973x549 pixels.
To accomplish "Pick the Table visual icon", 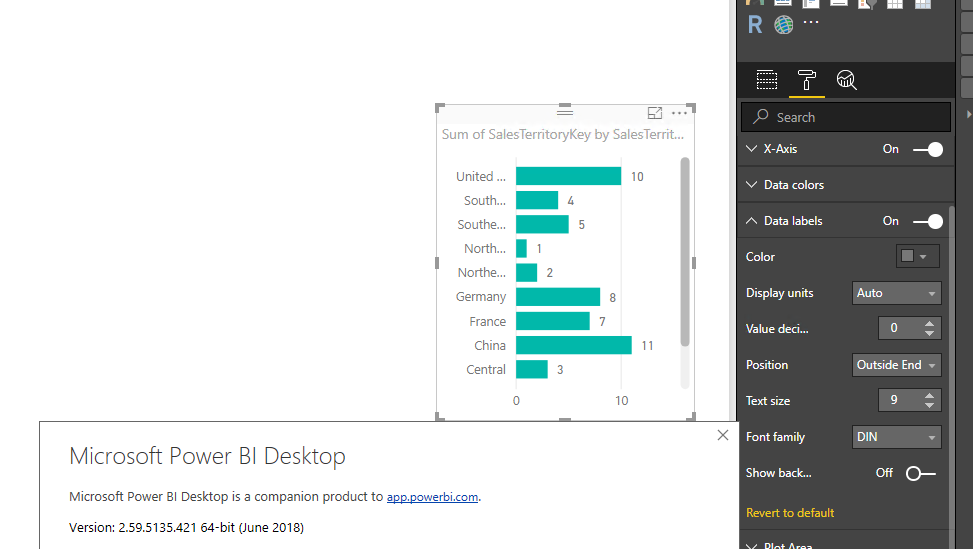I will [895, 4].
